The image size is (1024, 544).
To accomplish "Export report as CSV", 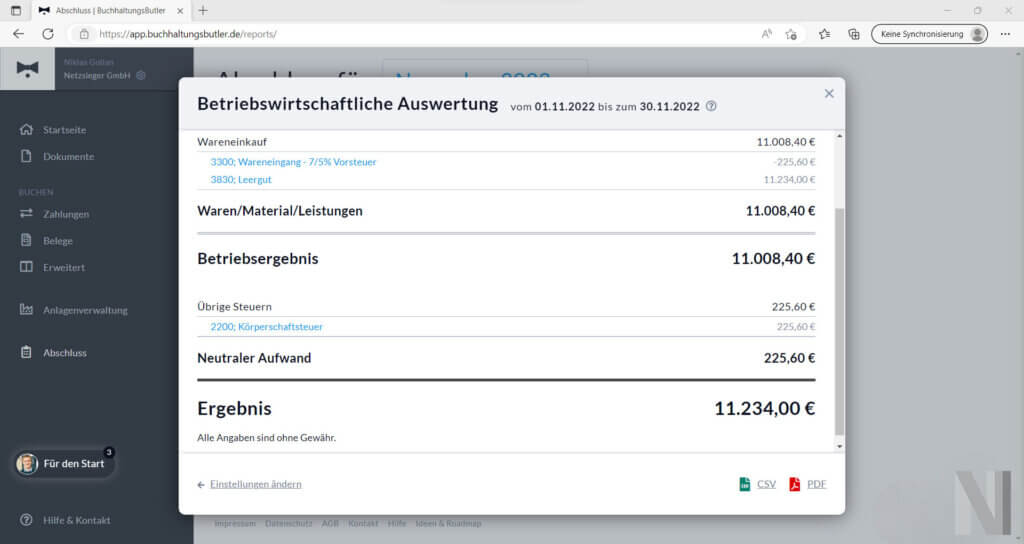I will pyautogui.click(x=758, y=484).
